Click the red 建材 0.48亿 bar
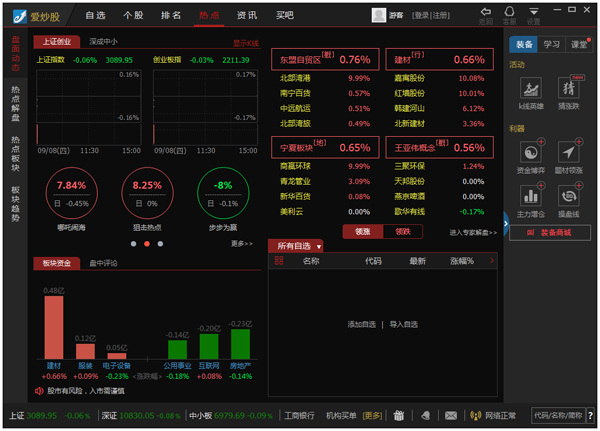The image size is (600, 431). [54, 327]
